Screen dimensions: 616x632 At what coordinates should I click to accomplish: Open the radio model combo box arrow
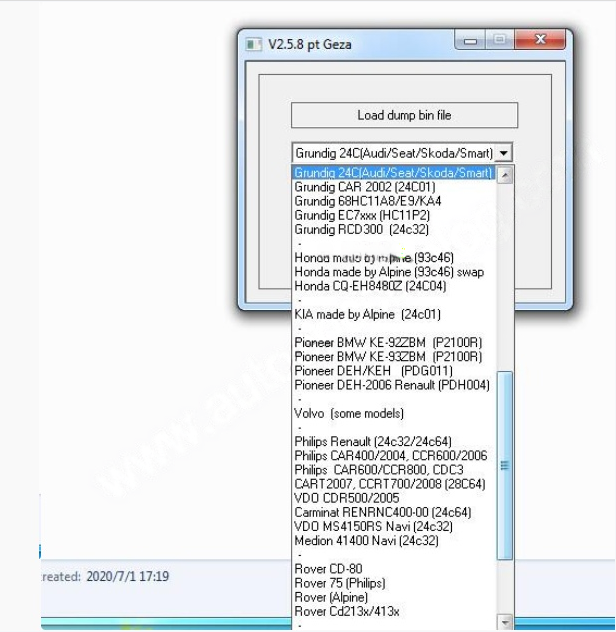coord(504,153)
